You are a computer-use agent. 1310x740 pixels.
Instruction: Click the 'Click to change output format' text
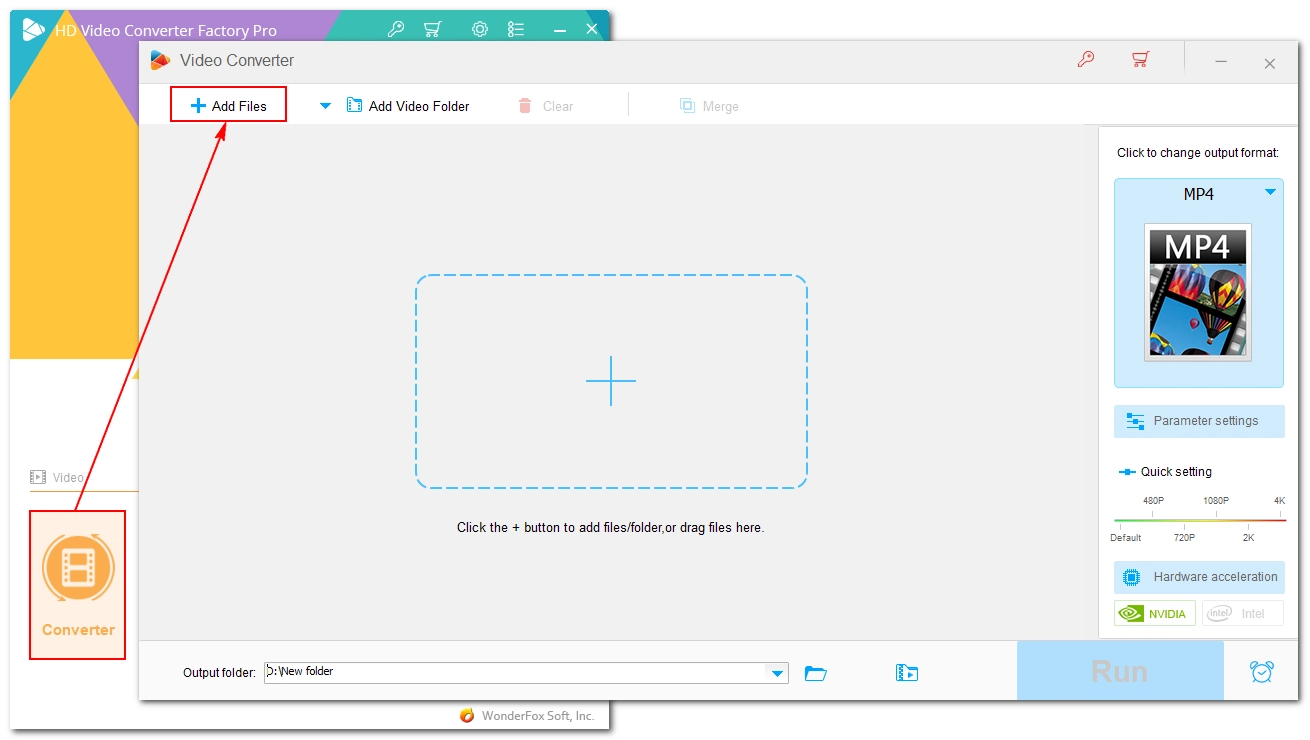pos(1198,153)
